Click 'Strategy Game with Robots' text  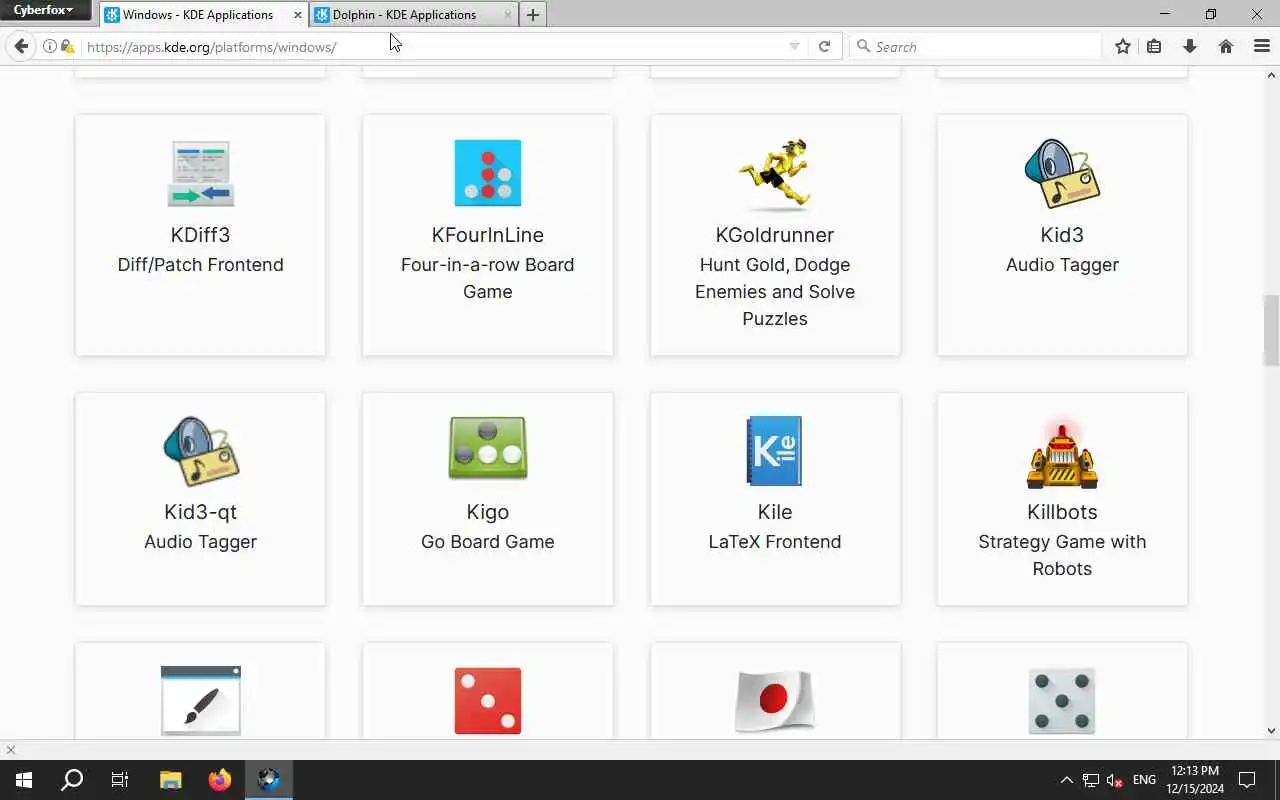(x=1062, y=555)
